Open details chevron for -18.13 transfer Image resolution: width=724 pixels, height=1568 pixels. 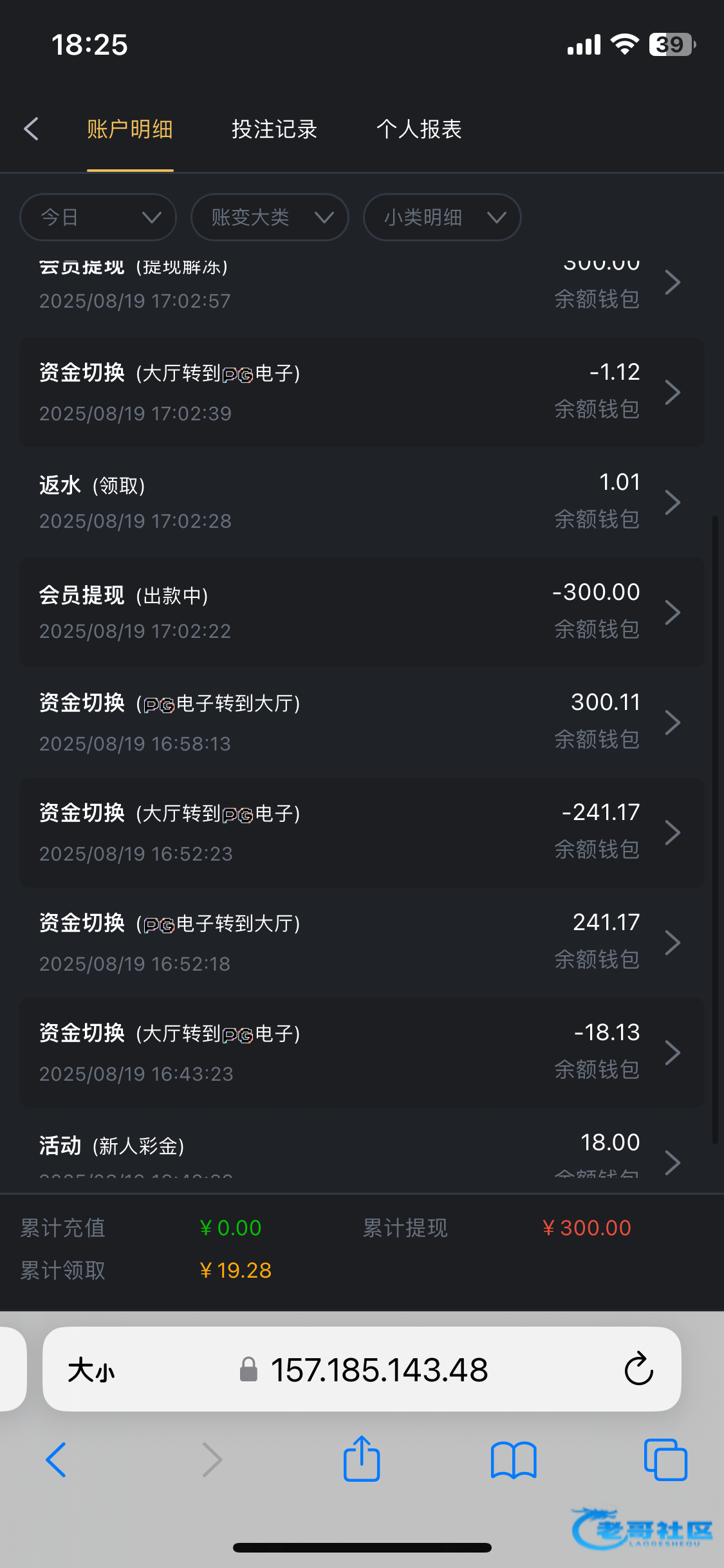coord(673,1052)
